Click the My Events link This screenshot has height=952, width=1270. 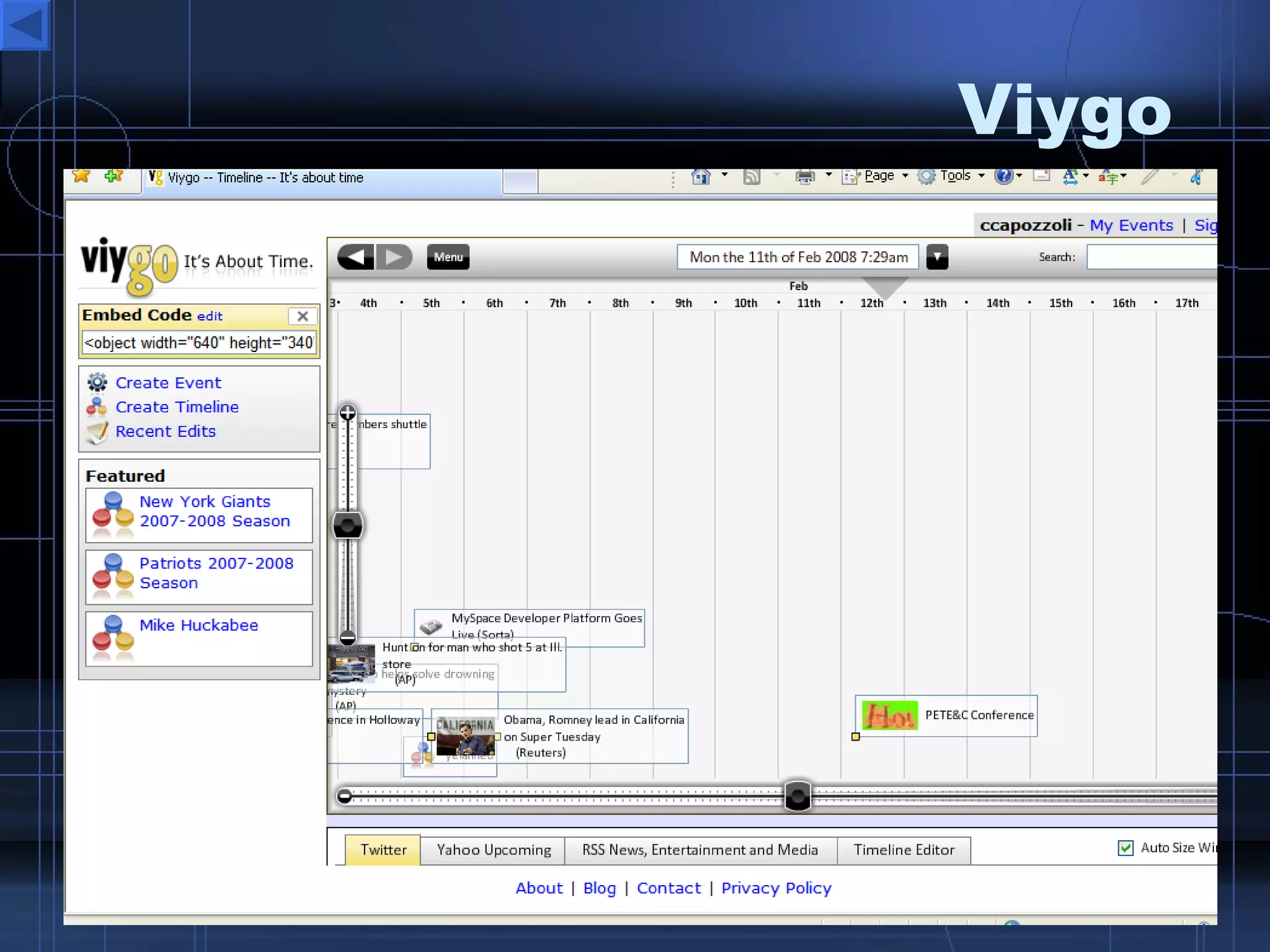[1132, 225]
